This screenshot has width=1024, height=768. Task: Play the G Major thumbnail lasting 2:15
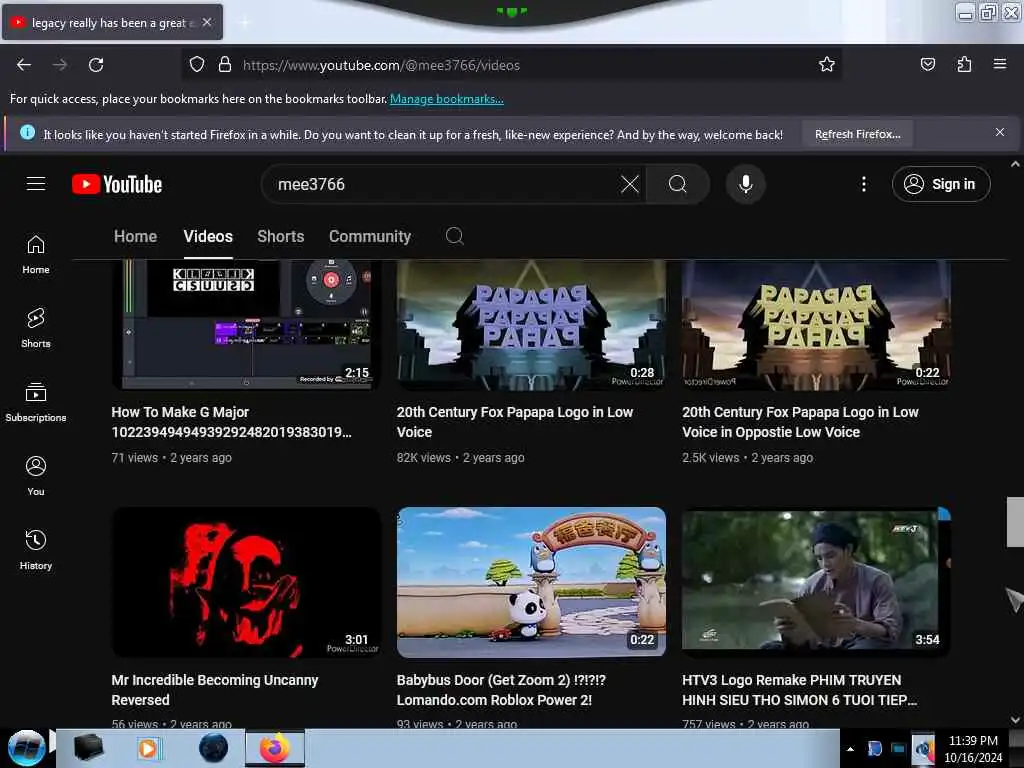coord(246,325)
